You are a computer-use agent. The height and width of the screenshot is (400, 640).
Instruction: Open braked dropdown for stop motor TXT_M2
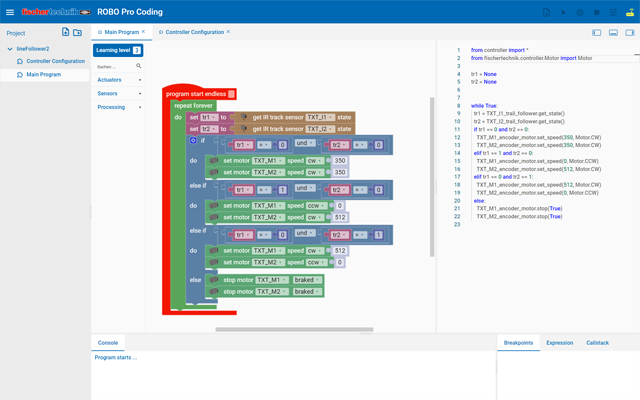[307, 292]
